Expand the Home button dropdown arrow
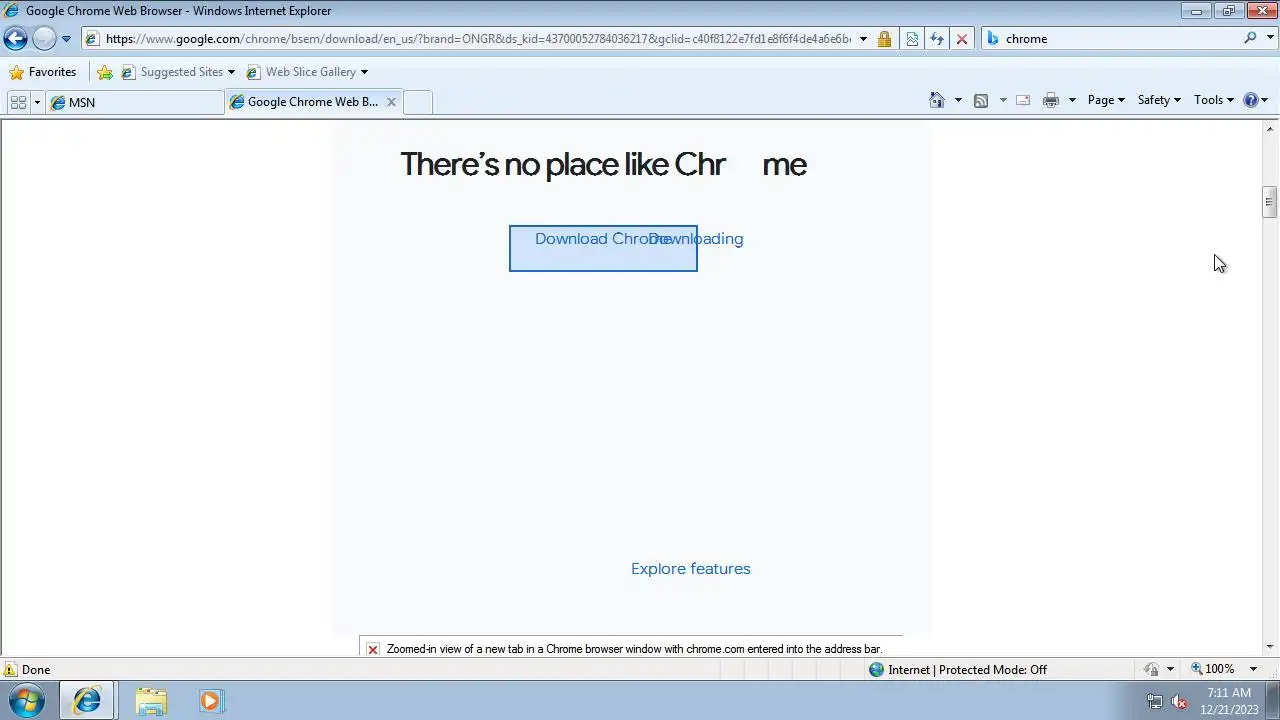 coord(958,100)
